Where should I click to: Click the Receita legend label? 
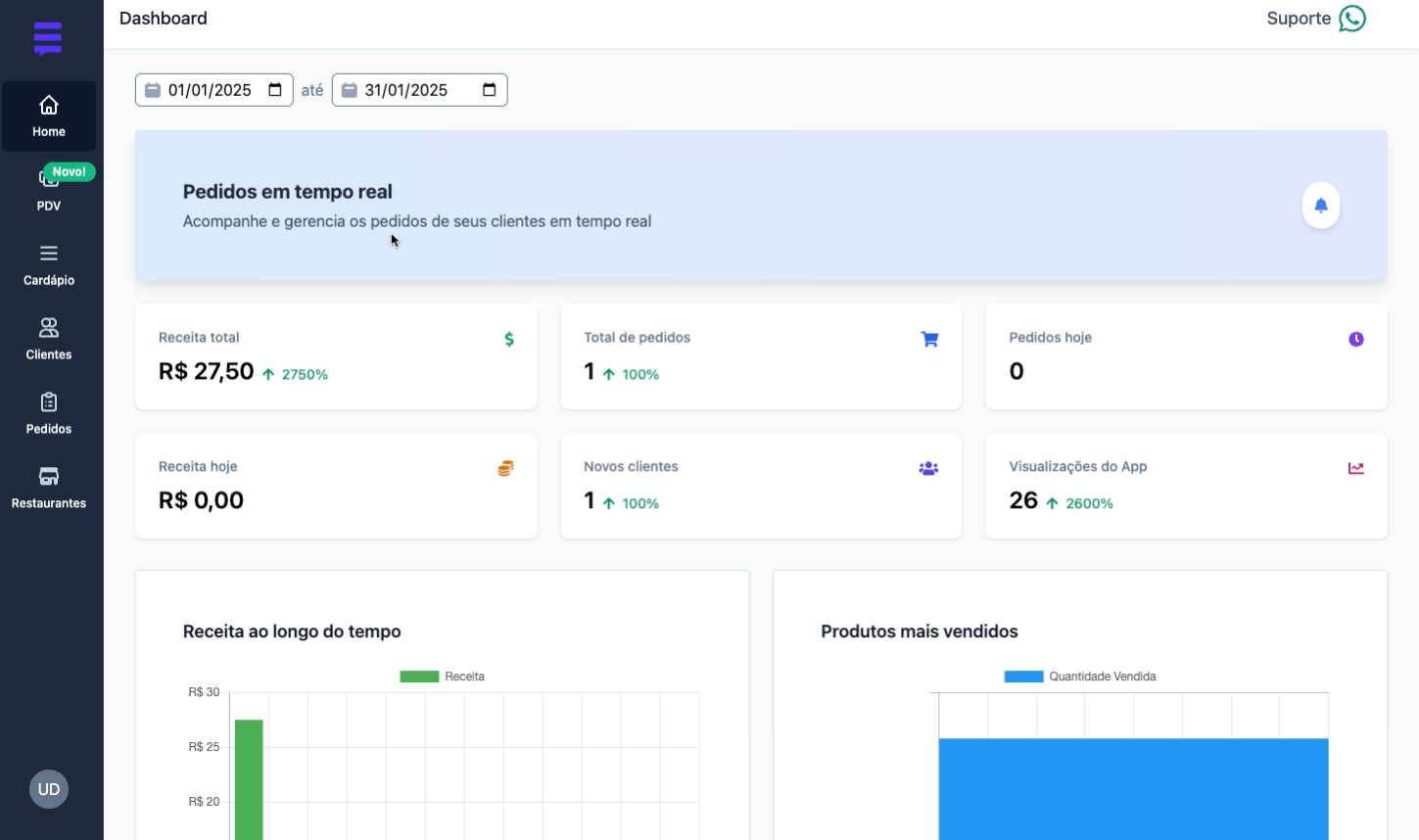(464, 677)
